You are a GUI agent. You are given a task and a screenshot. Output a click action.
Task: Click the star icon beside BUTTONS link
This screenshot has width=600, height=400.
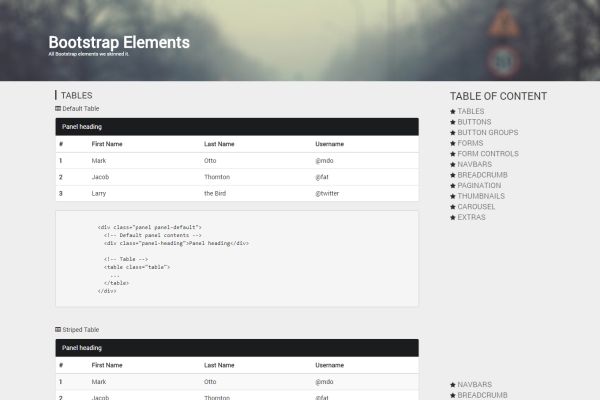pos(453,122)
